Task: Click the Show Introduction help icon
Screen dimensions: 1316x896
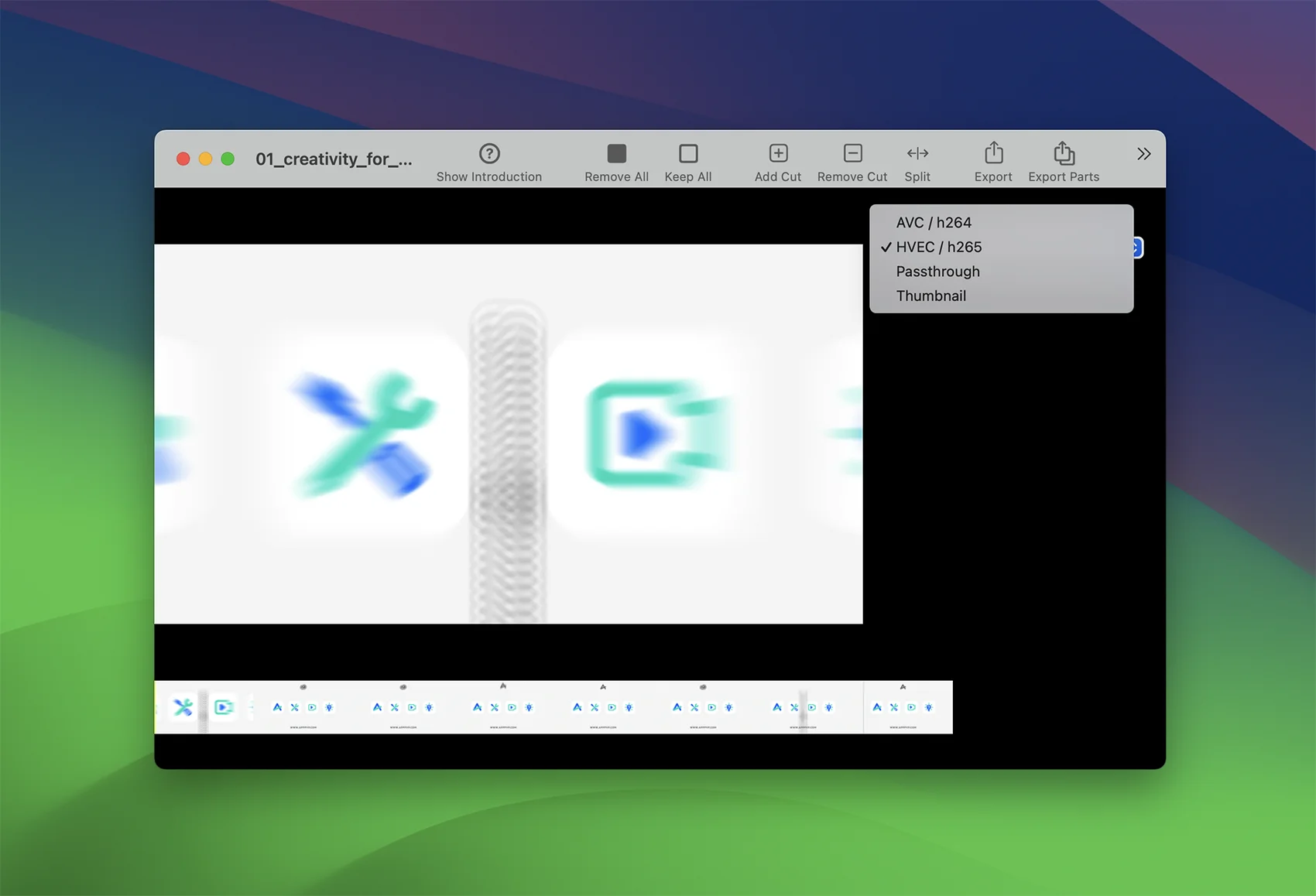Action: click(489, 153)
